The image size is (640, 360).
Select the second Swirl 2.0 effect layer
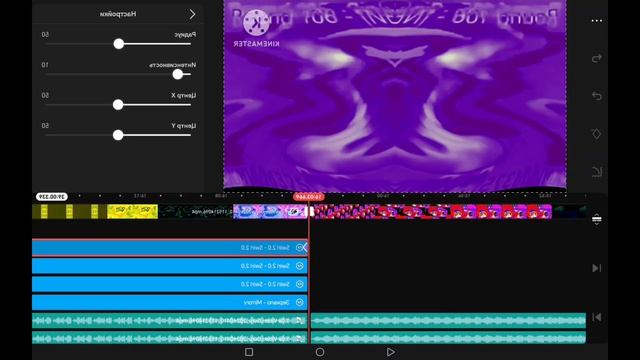click(170, 266)
